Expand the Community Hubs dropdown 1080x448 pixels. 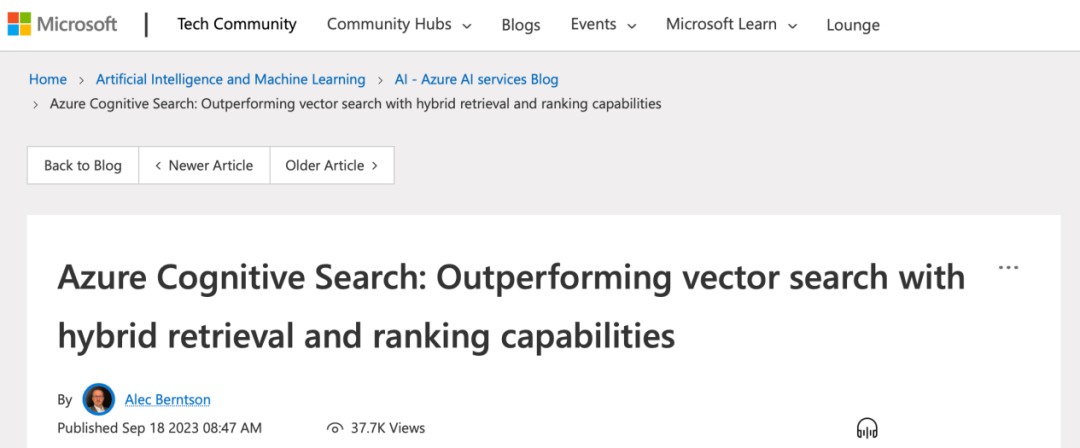tap(399, 25)
